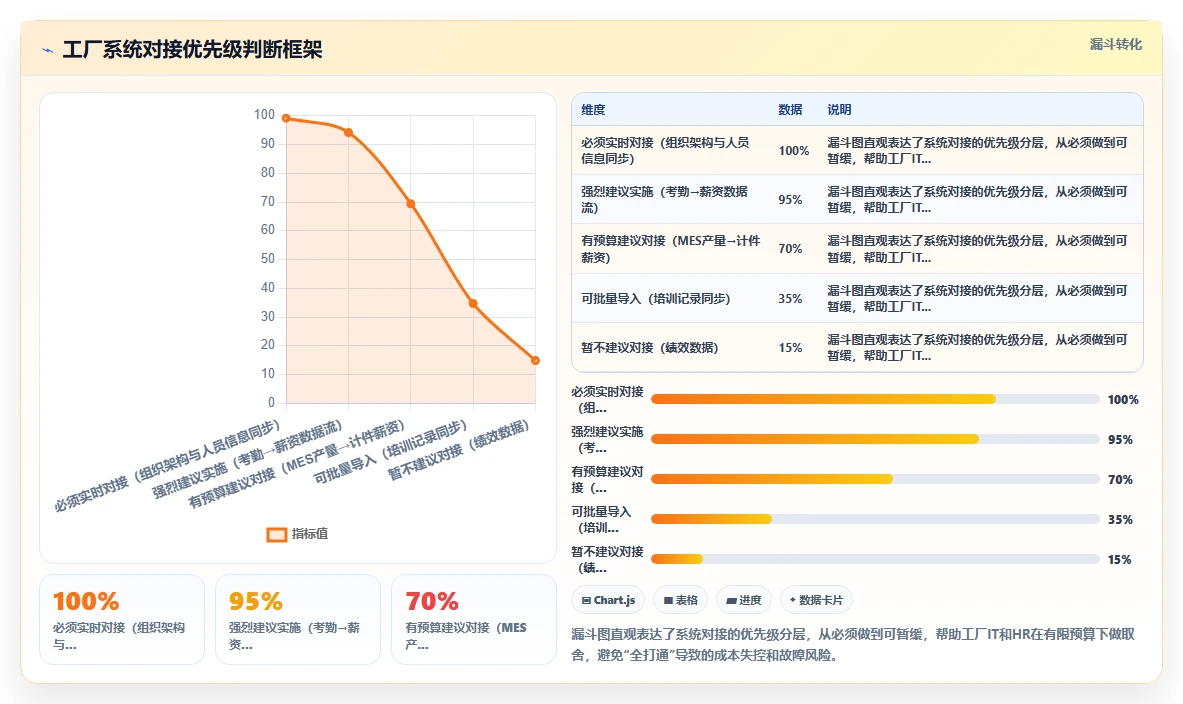Click the 可批量导入 35% progress bar
This screenshot has height=704, width=1183.
[875, 519]
